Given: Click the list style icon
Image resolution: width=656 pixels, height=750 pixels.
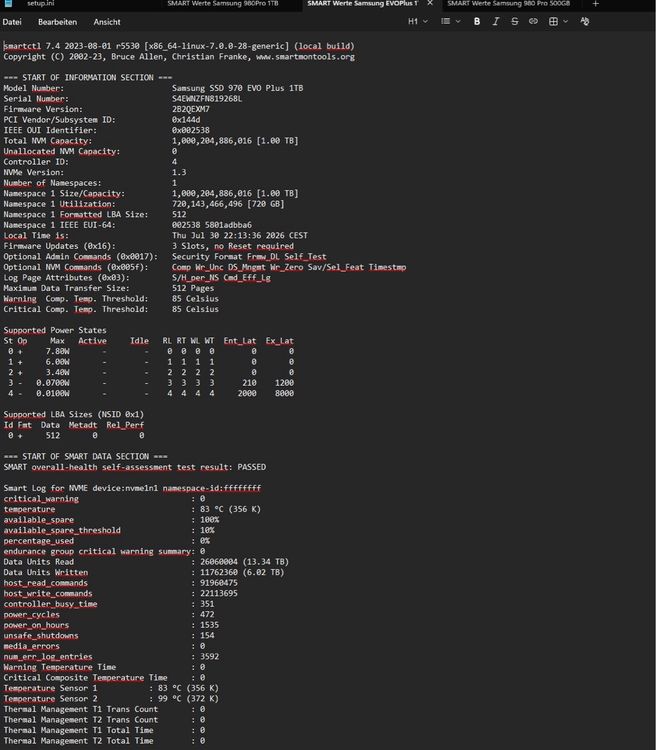Looking at the screenshot, I should pyautogui.click(x=445, y=22).
